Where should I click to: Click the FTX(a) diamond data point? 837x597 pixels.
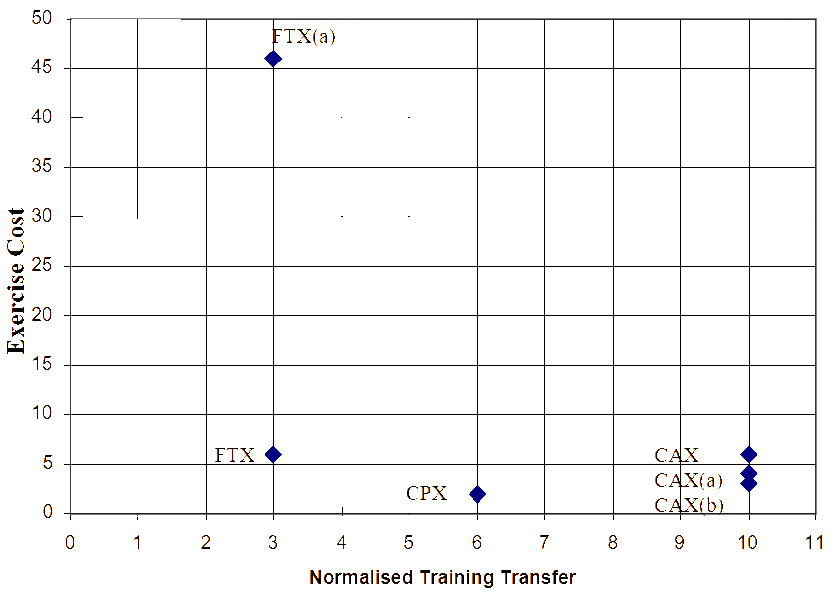pos(273,59)
